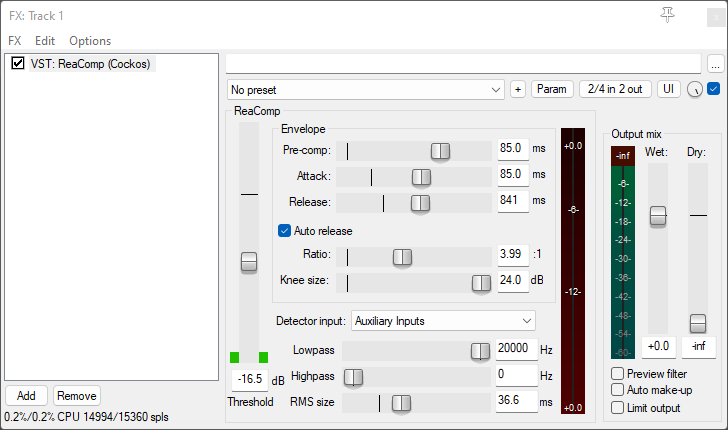Enable Preview filter
The height and width of the screenshot is (430, 728).
[617, 373]
